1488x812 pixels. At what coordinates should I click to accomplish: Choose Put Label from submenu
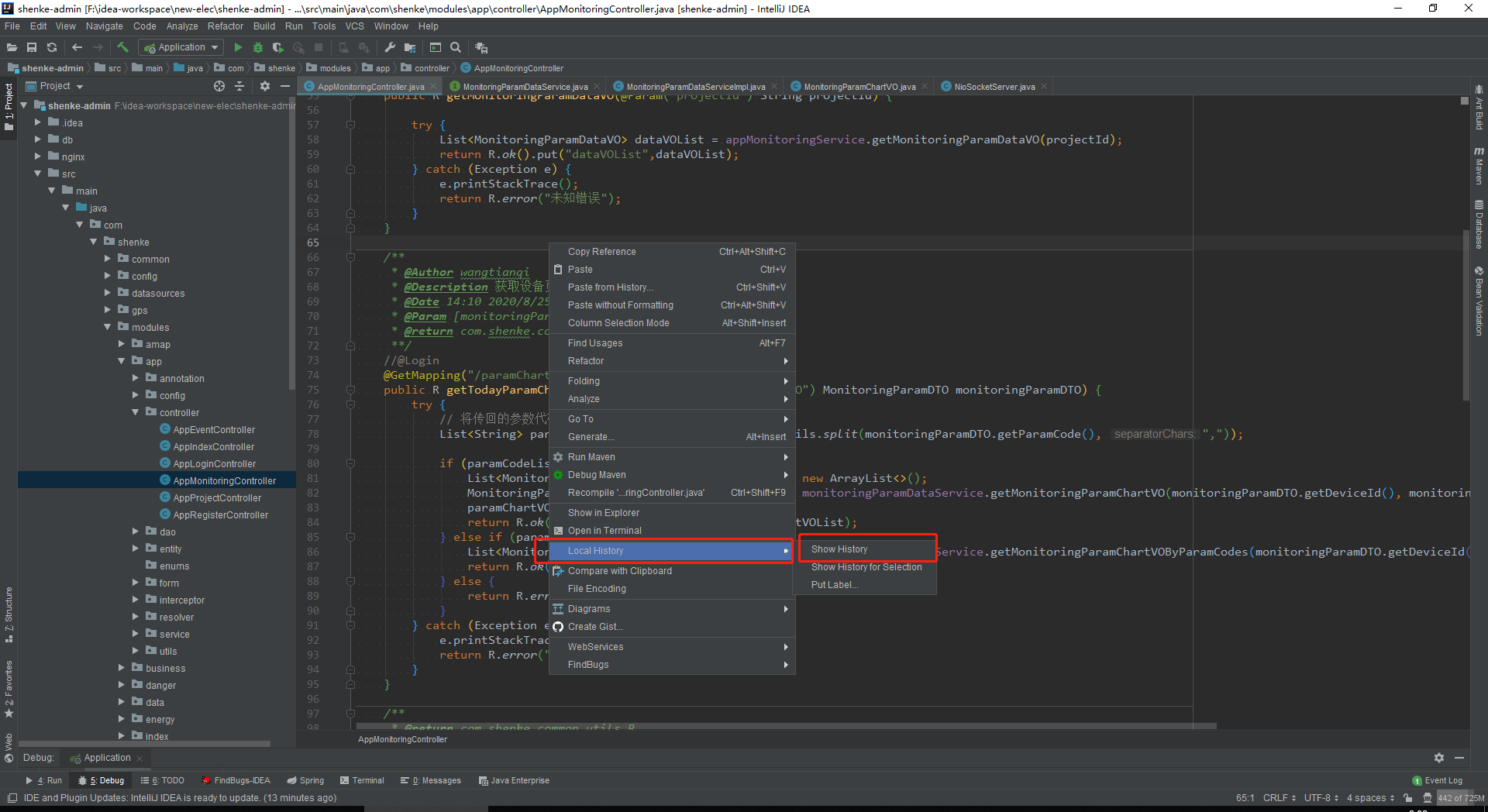point(866,585)
